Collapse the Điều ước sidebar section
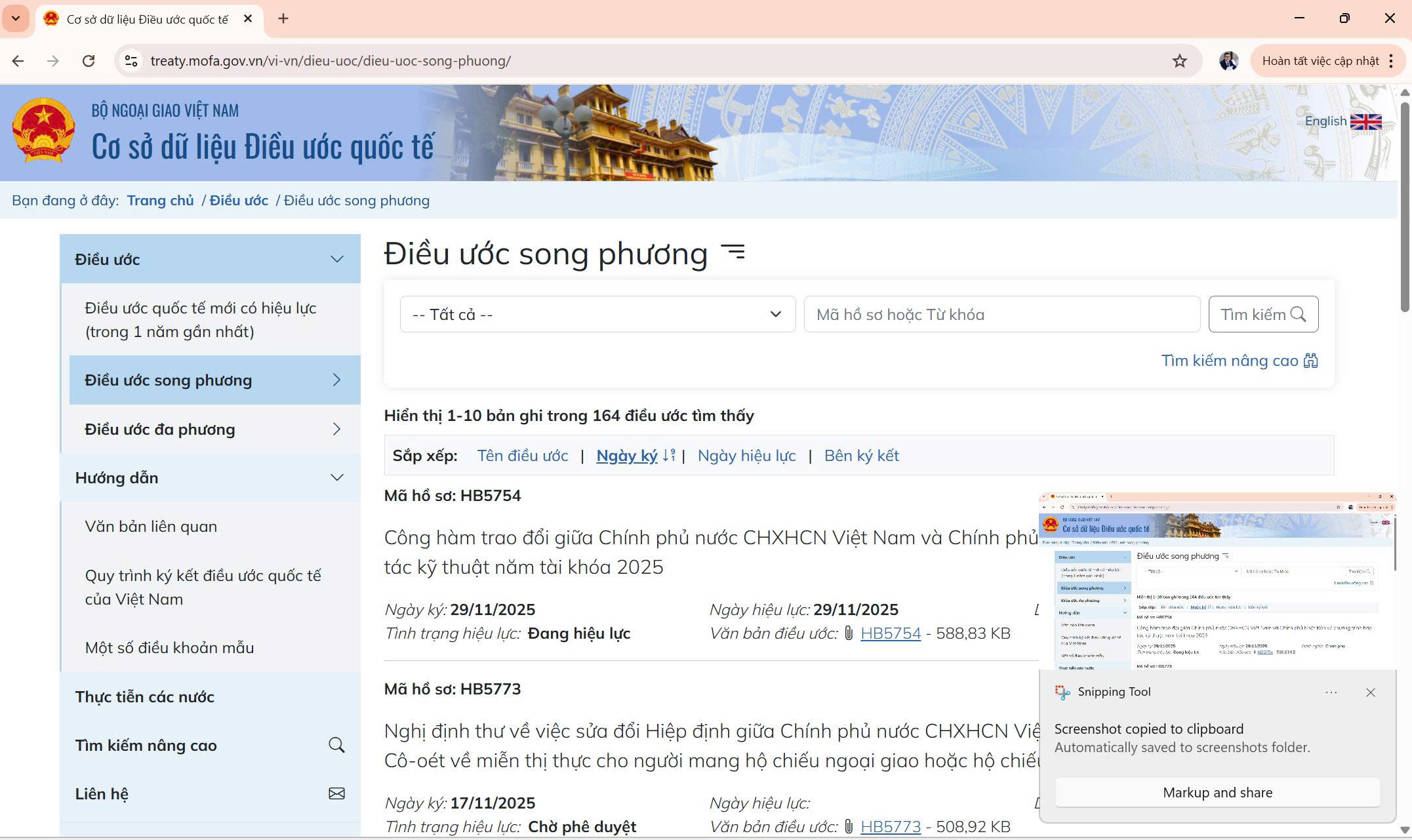This screenshot has height=840, width=1412. [x=337, y=258]
